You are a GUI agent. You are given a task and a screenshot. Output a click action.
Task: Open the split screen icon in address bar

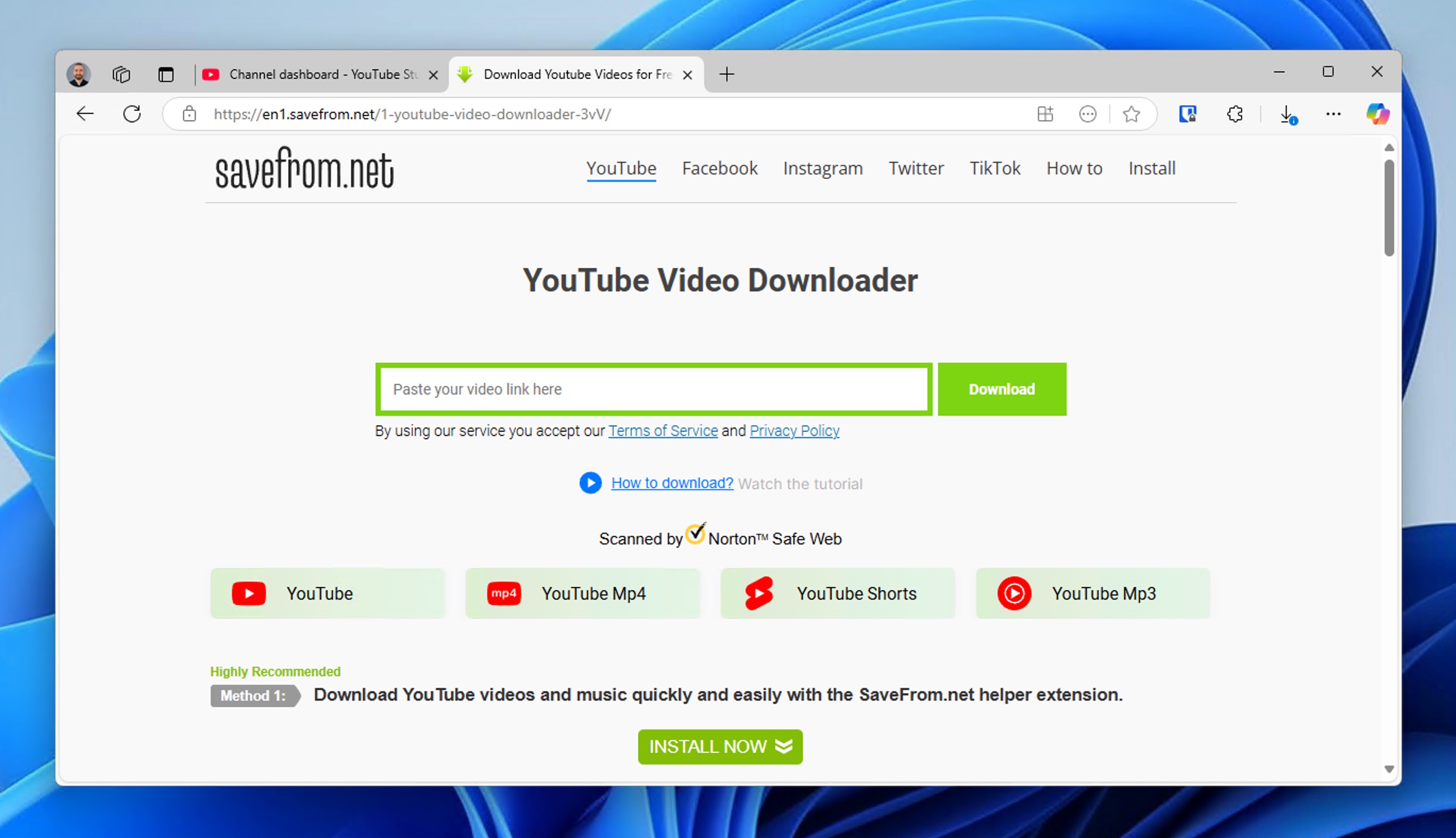(x=1045, y=114)
